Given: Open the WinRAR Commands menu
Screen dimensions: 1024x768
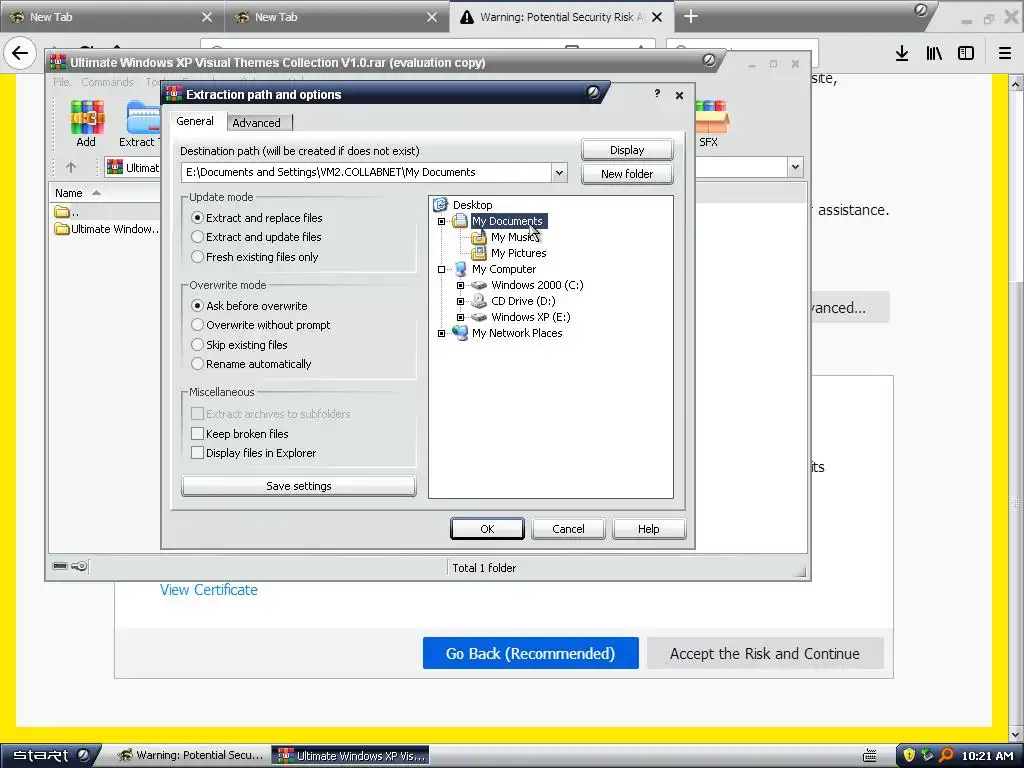Looking at the screenshot, I should tap(107, 82).
